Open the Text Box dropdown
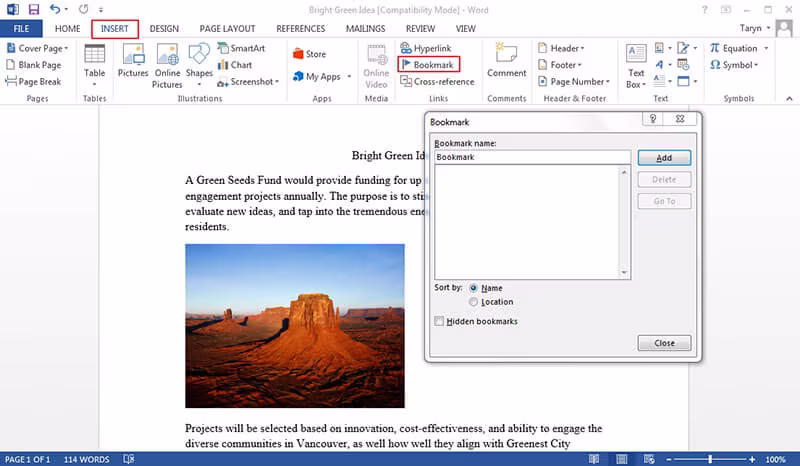 [636, 66]
